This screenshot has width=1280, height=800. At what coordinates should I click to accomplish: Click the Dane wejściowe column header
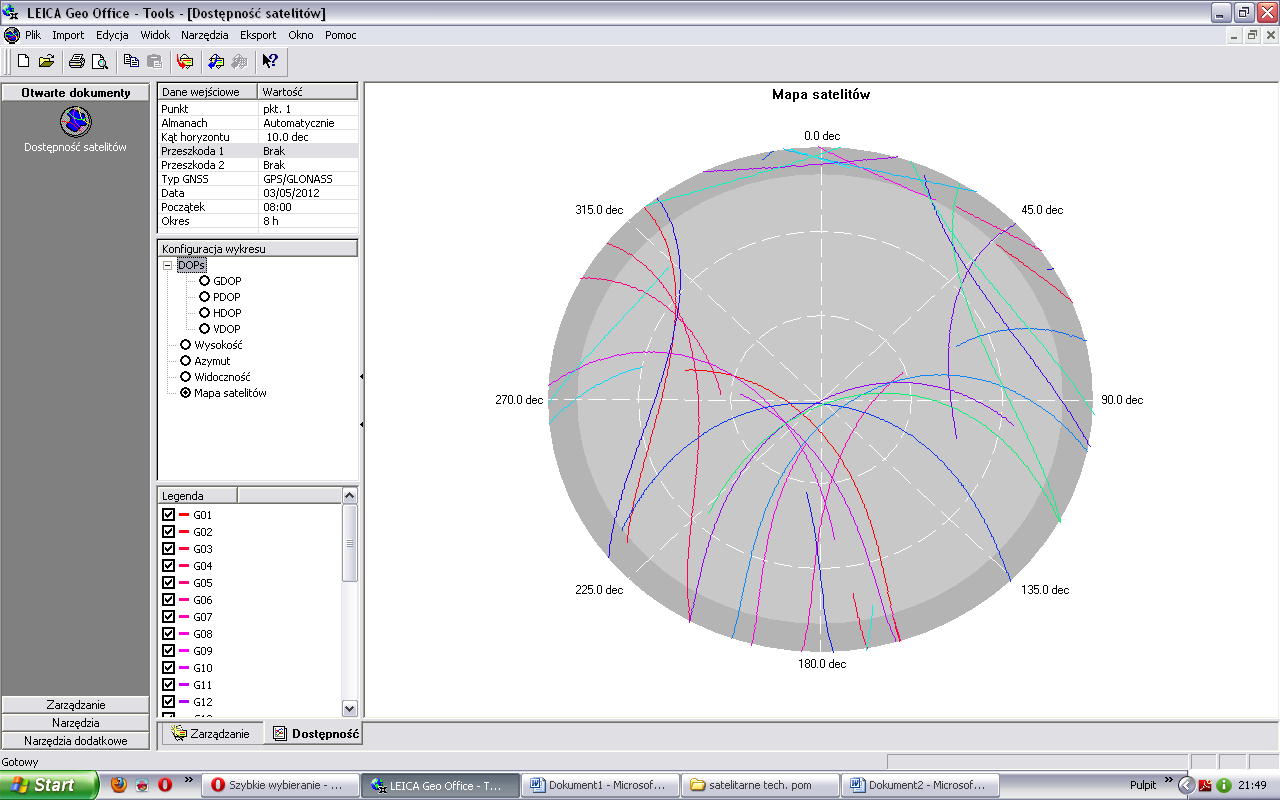coord(208,92)
